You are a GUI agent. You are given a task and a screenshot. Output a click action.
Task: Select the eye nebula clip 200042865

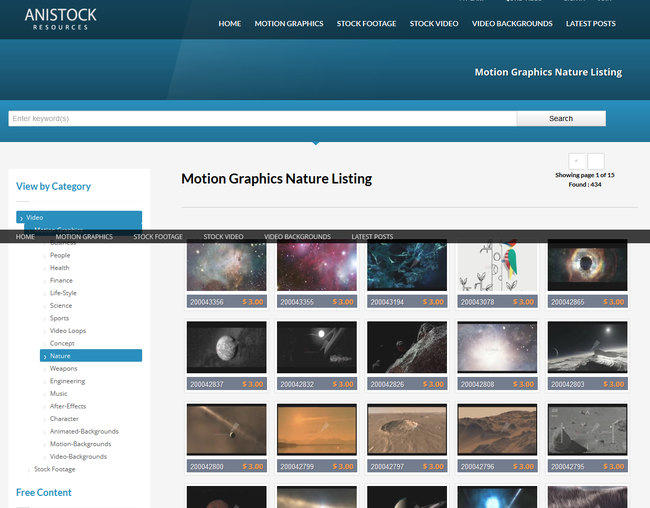tap(587, 268)
